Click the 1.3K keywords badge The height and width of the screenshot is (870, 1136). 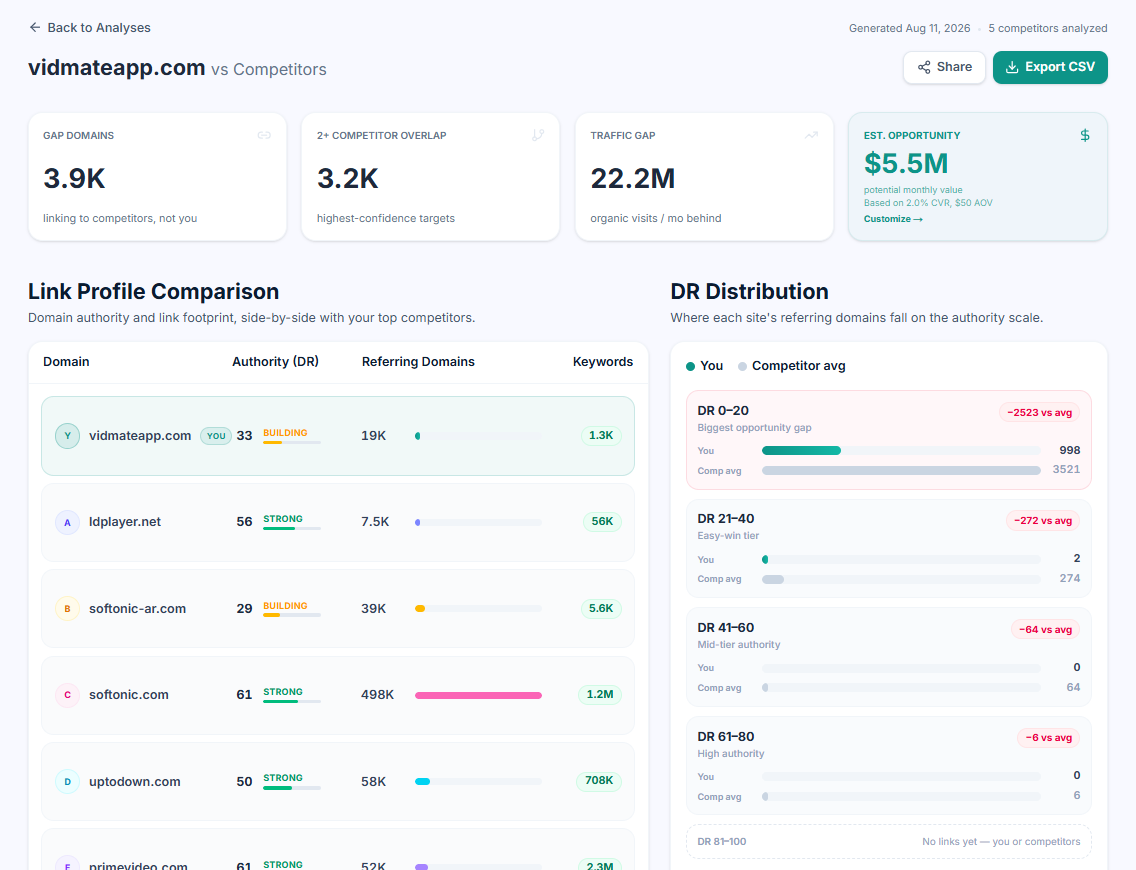601,435
